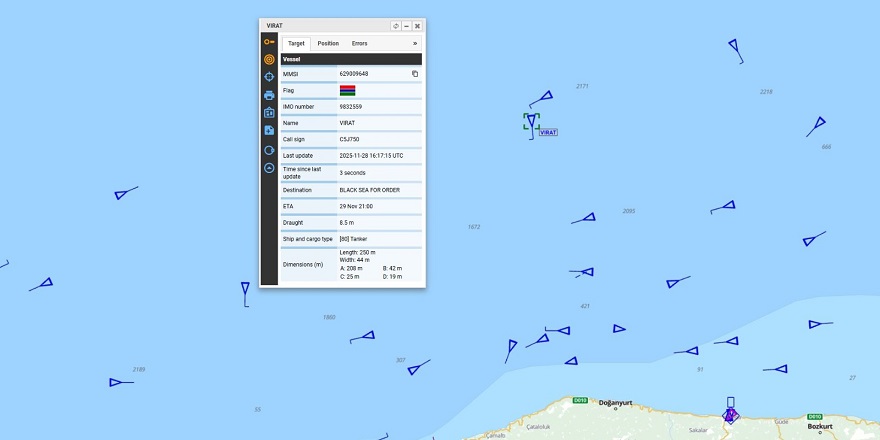This screenshot has height=440, width=880.
Task: Click '[80] Tanker' ship type value
Action: pos(354,239)
